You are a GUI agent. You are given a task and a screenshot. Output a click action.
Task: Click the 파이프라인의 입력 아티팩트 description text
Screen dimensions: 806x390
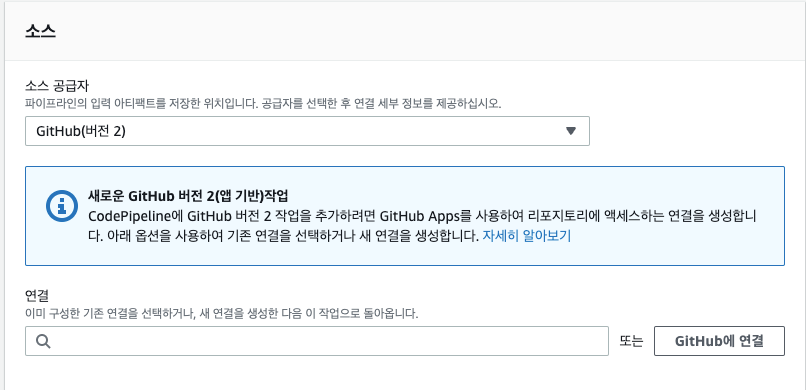click(x=263, y=103)
